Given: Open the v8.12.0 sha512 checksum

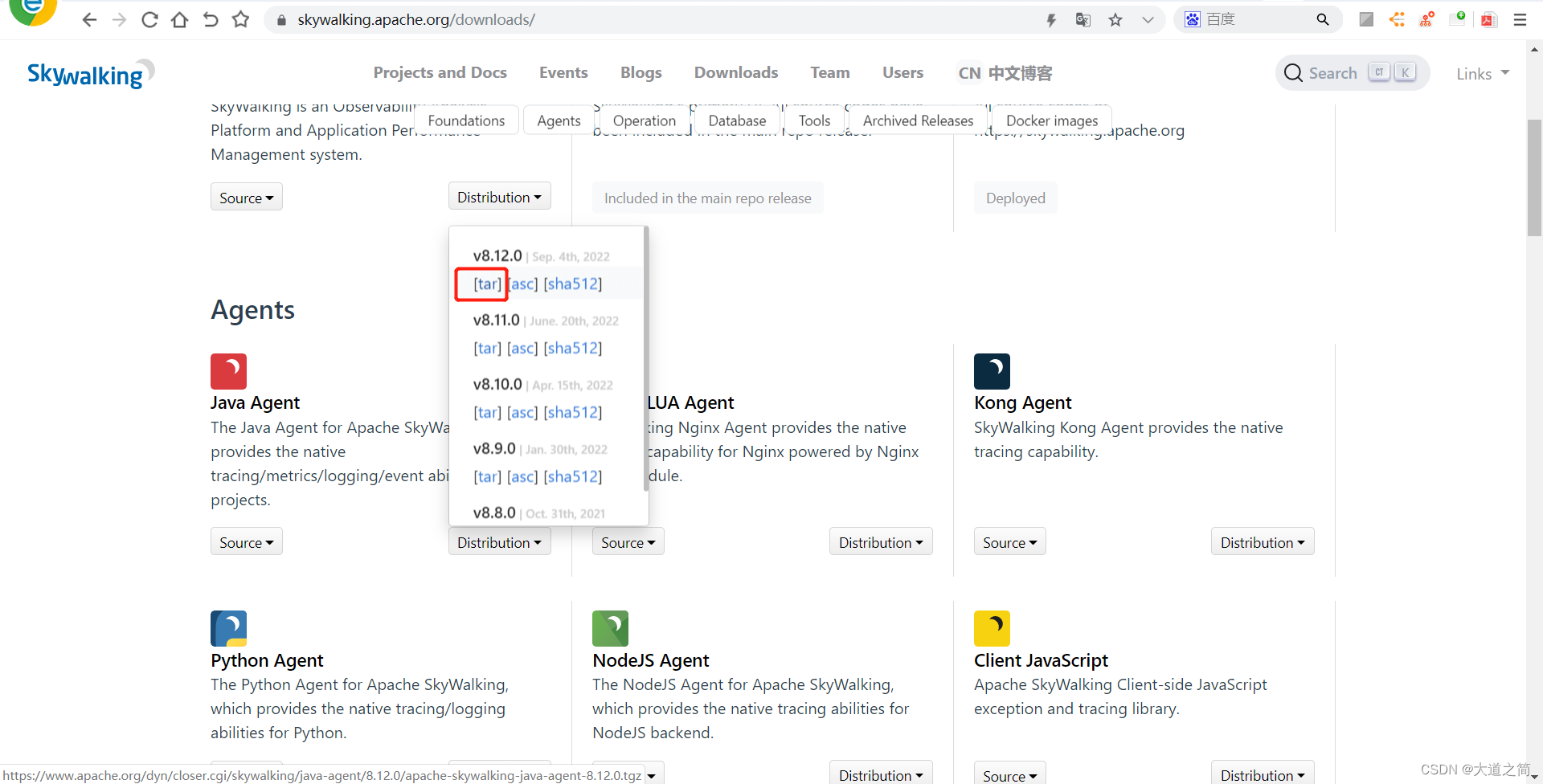Looking at the screenshot, I should click(573, 284).
